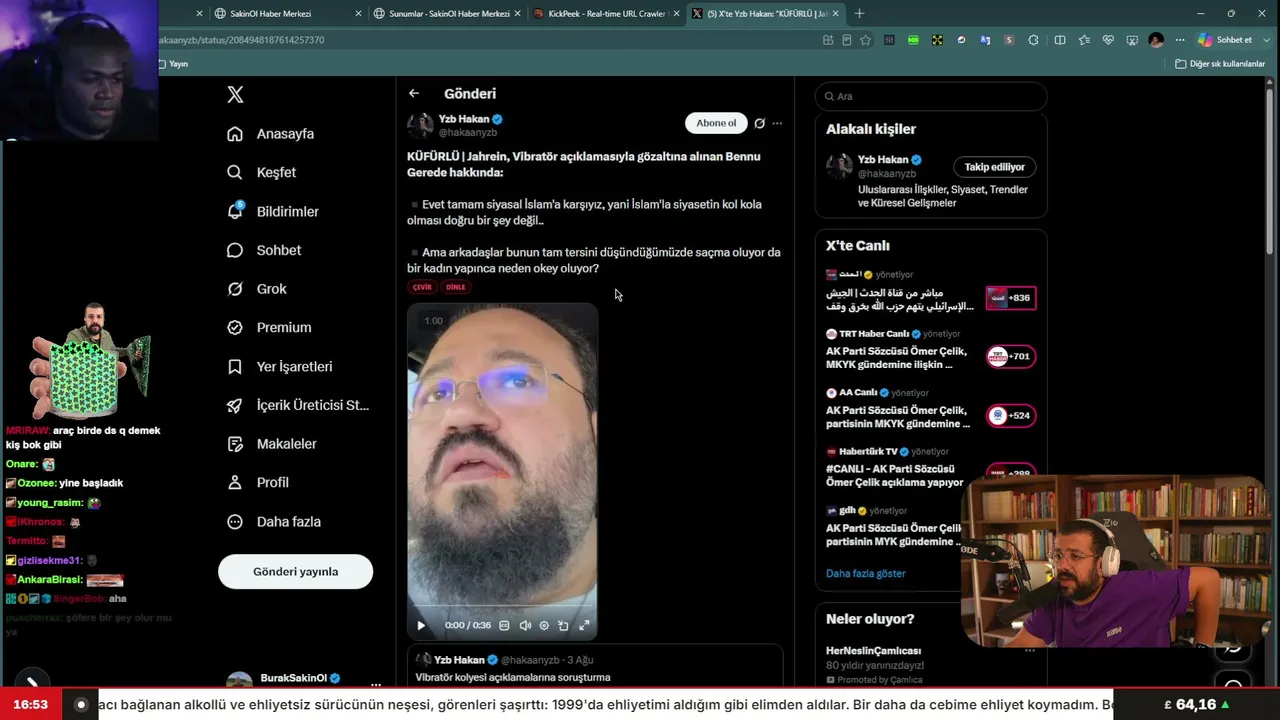Switch to Sunumlar - SakinOl Haber Merkezi tab

449,14
